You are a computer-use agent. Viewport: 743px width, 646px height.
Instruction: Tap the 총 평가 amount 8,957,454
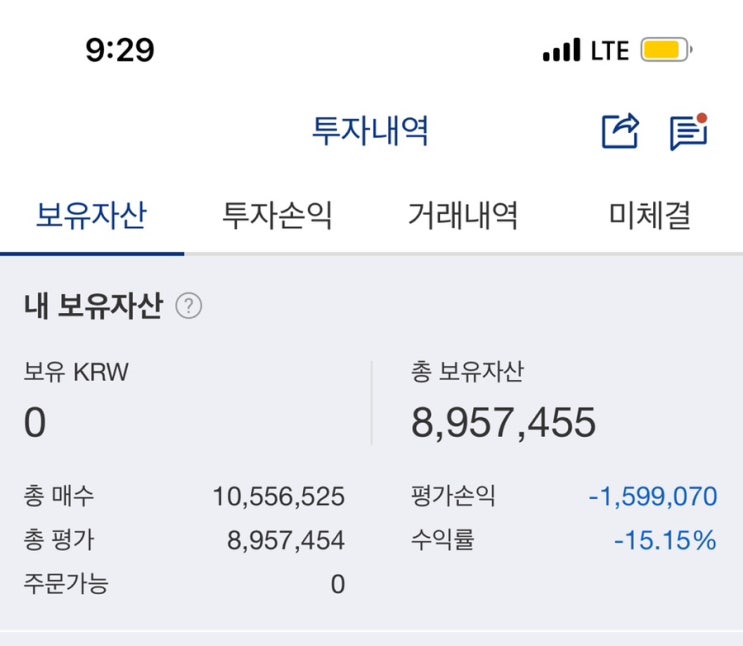286,541
